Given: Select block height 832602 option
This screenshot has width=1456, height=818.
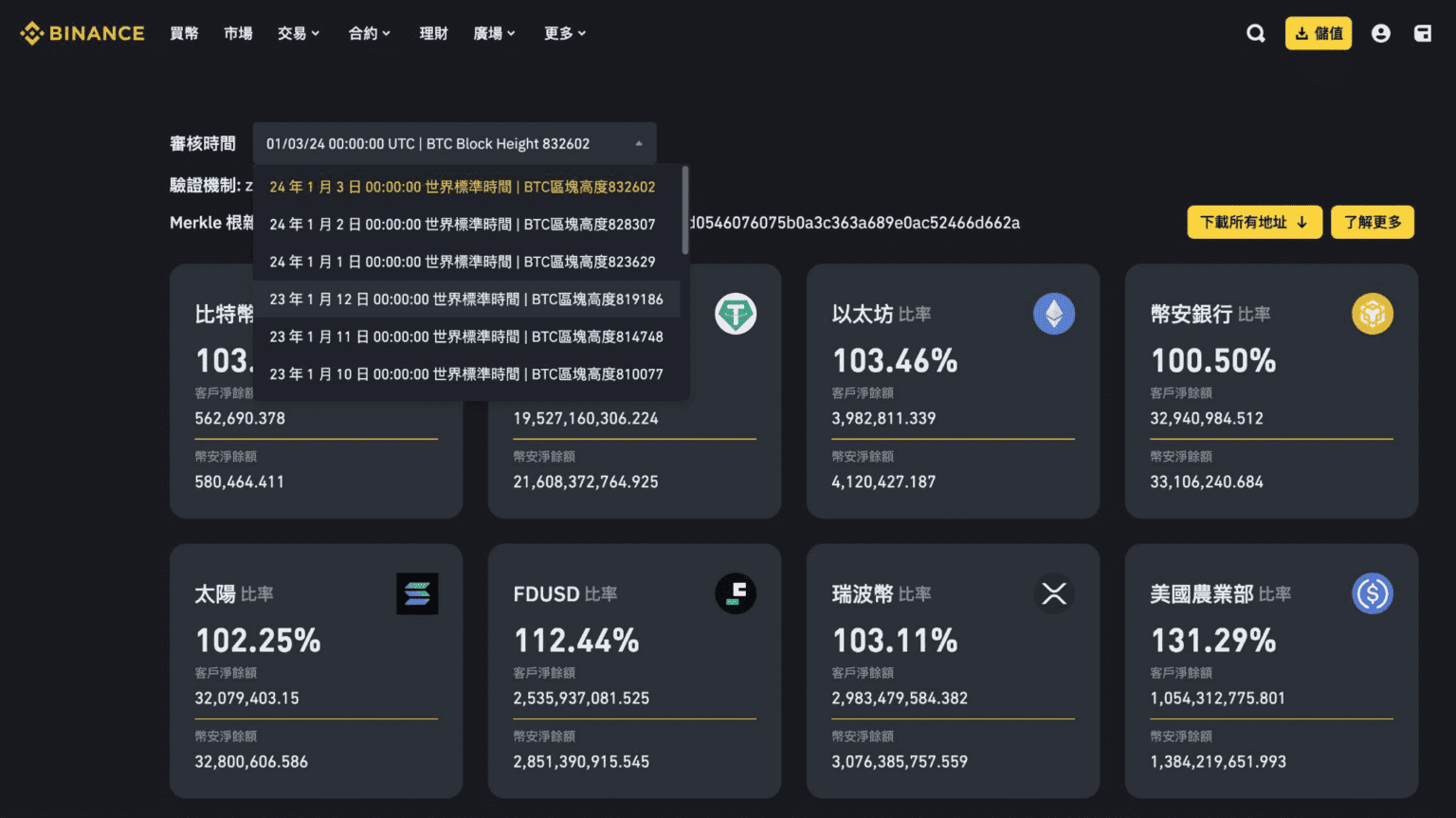Looking at the screenshot, I should pyautogui.click(x=467, y=187).
